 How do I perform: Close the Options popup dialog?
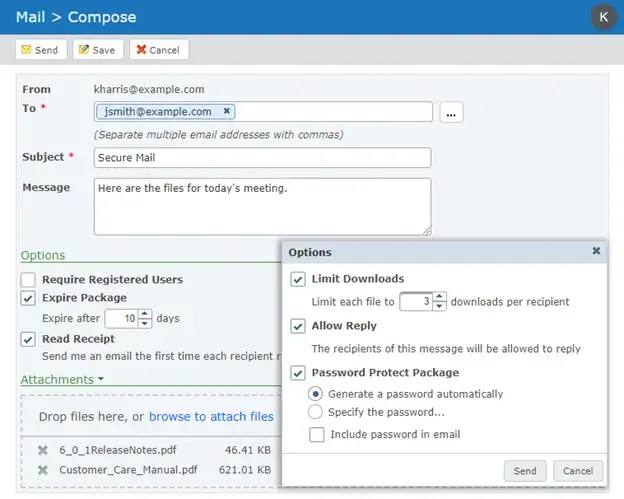[x=596, y=252]
